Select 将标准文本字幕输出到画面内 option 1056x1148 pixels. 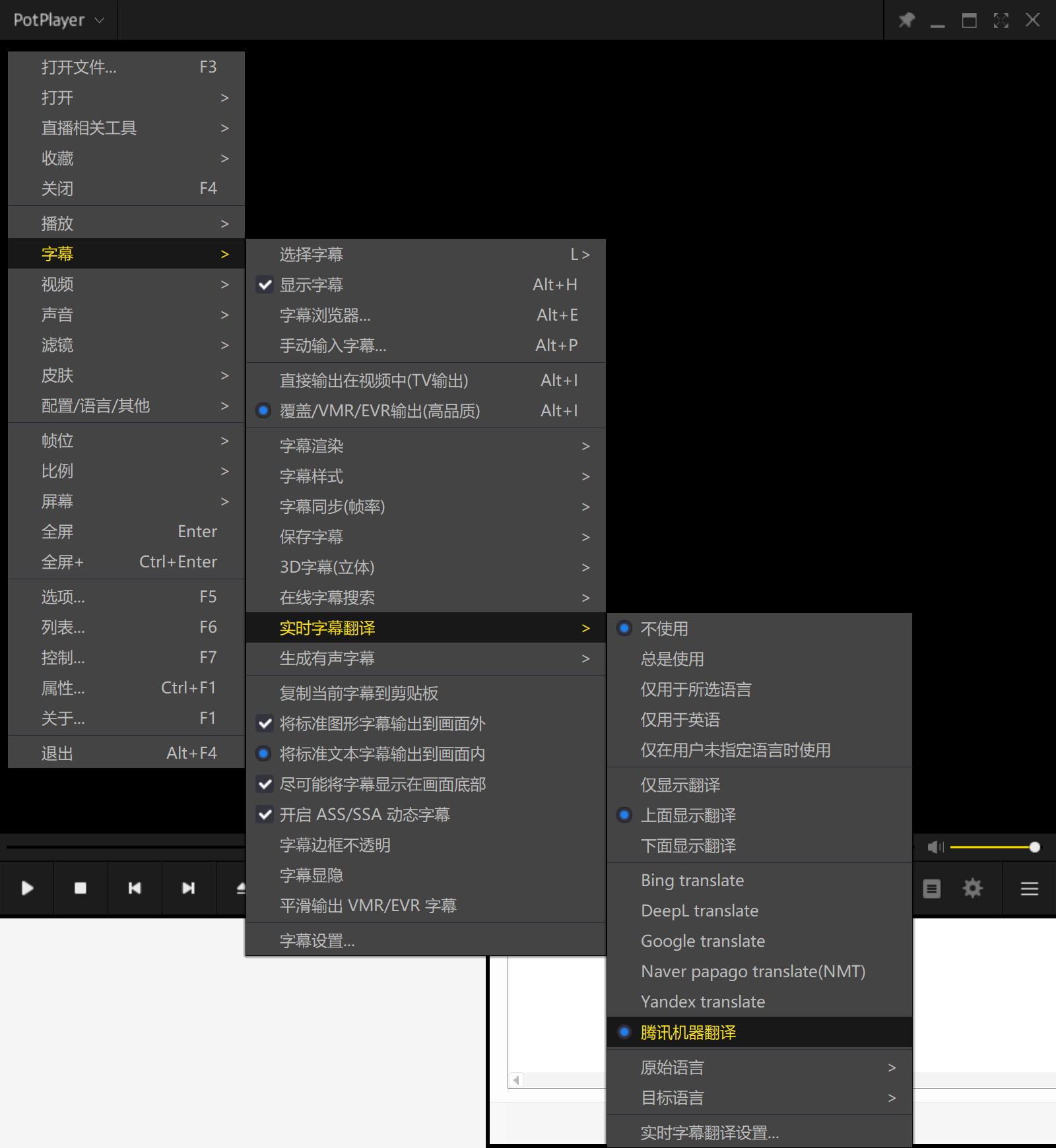426,754
